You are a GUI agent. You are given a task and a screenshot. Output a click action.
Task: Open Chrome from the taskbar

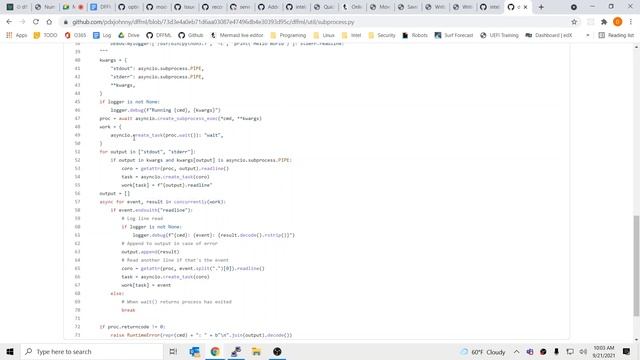215,351
